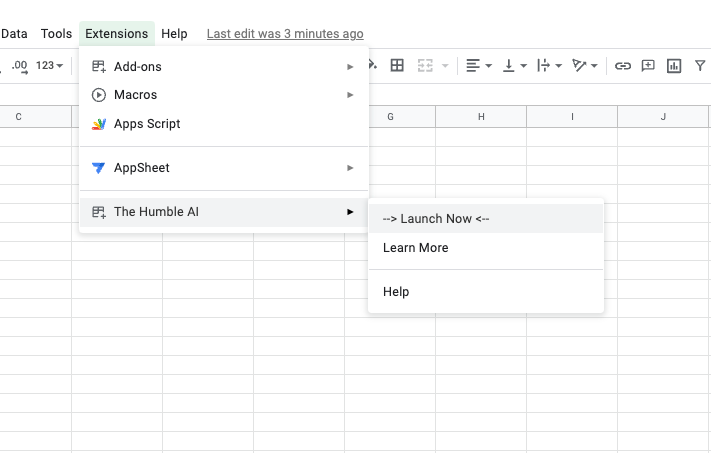
Task: Click the fill color paint bucket icon
Action: (373, 65)
